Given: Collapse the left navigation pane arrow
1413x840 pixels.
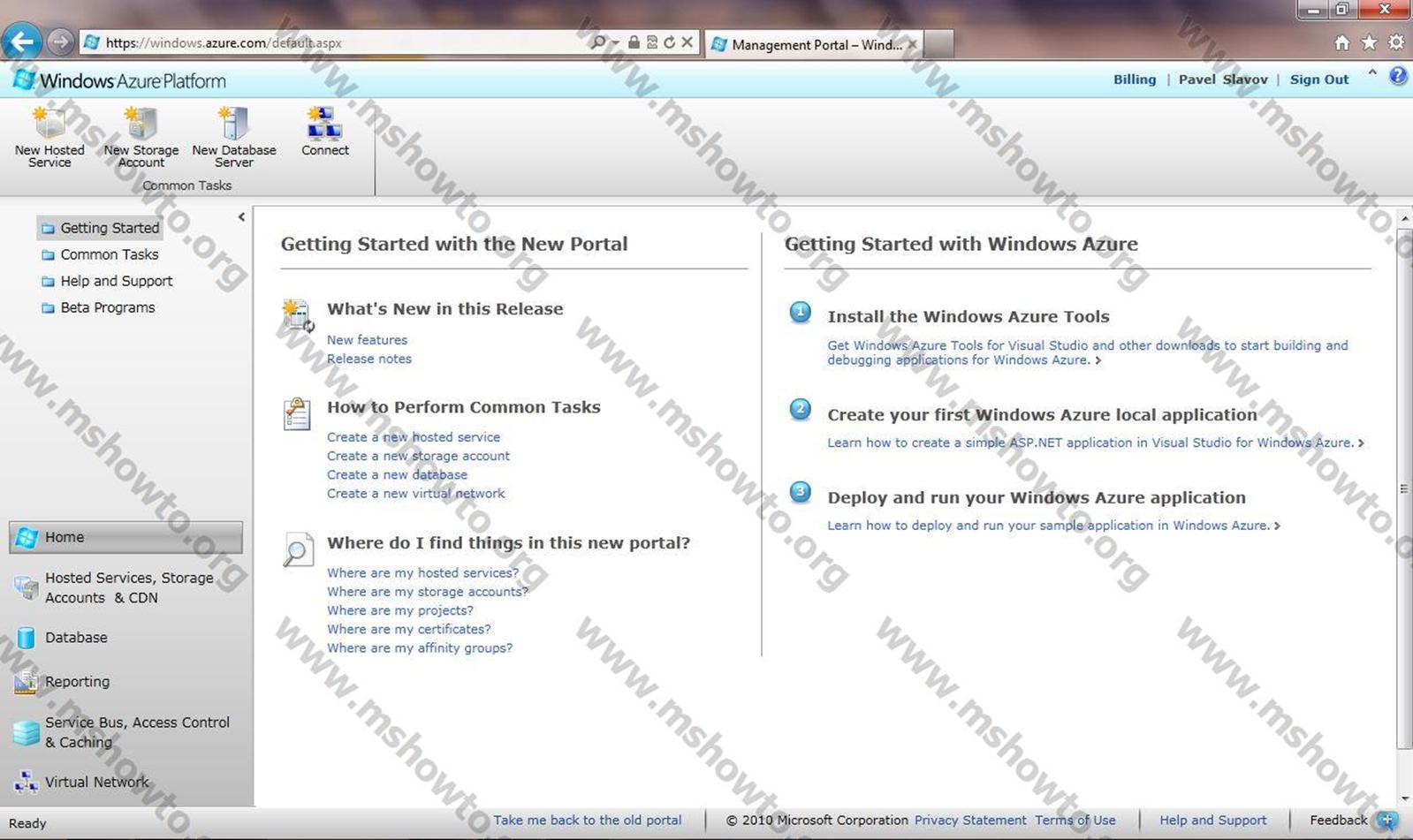Looking at the screenshot, I should click(x=241, y=216).
